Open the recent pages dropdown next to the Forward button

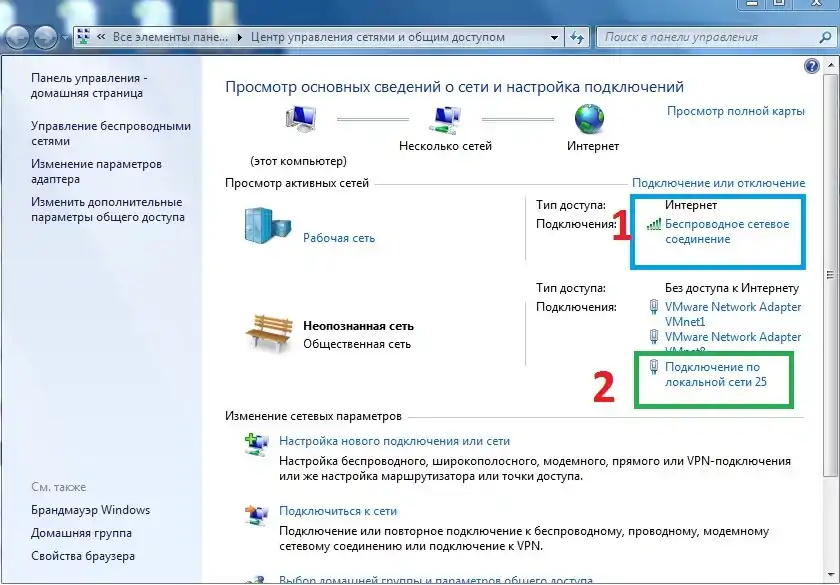tap(67, 39)
